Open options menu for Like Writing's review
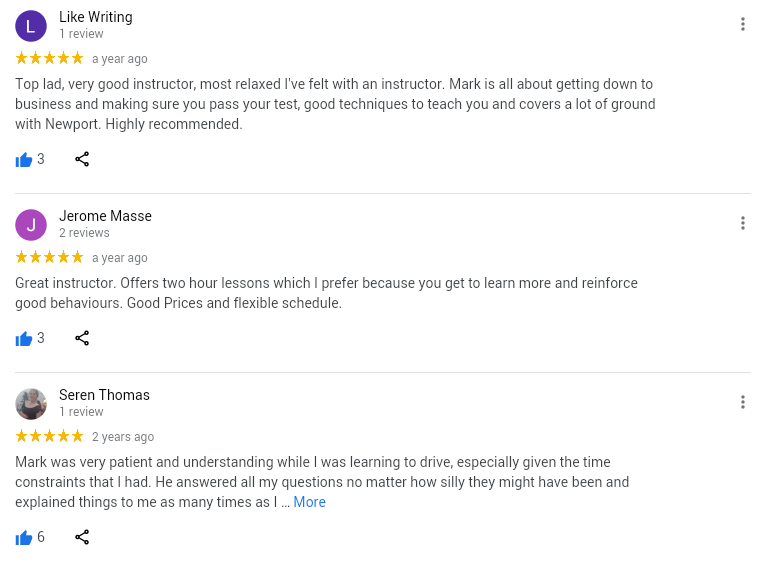Image resolution: width=763 pixels, height=571 pixels. coord(742,24)
